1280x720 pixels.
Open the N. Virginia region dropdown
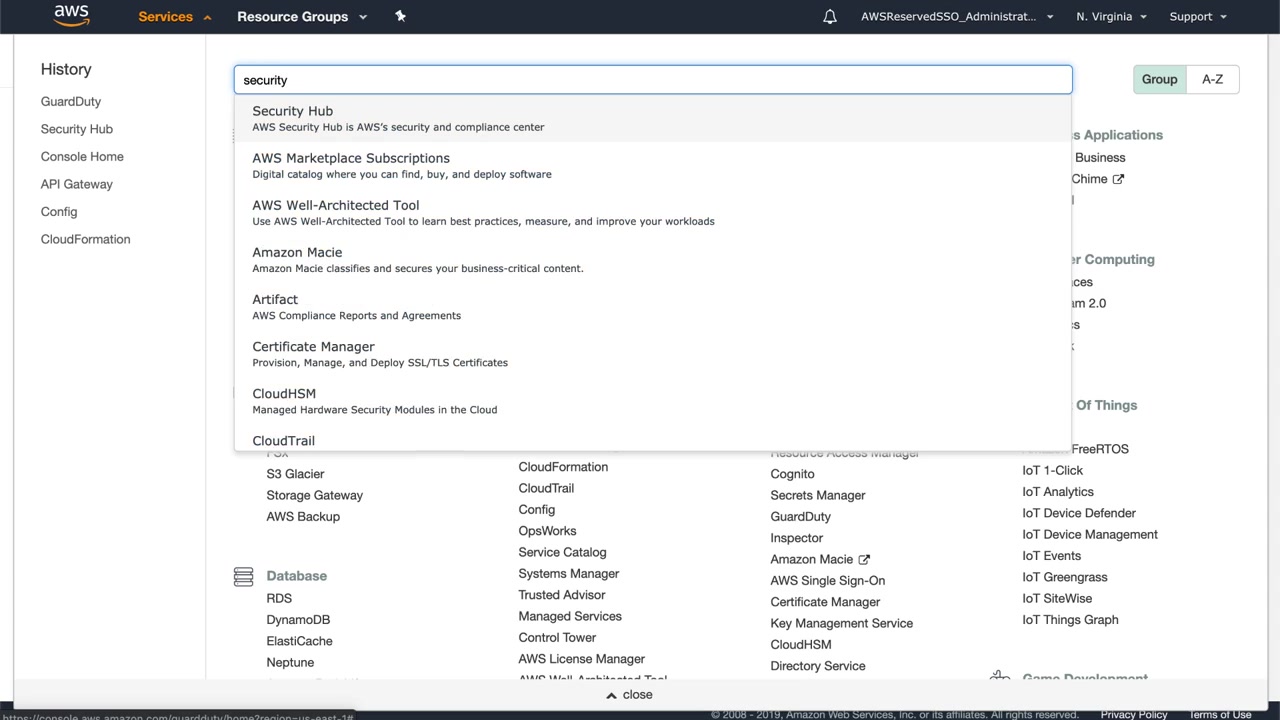pos(1111,17)
